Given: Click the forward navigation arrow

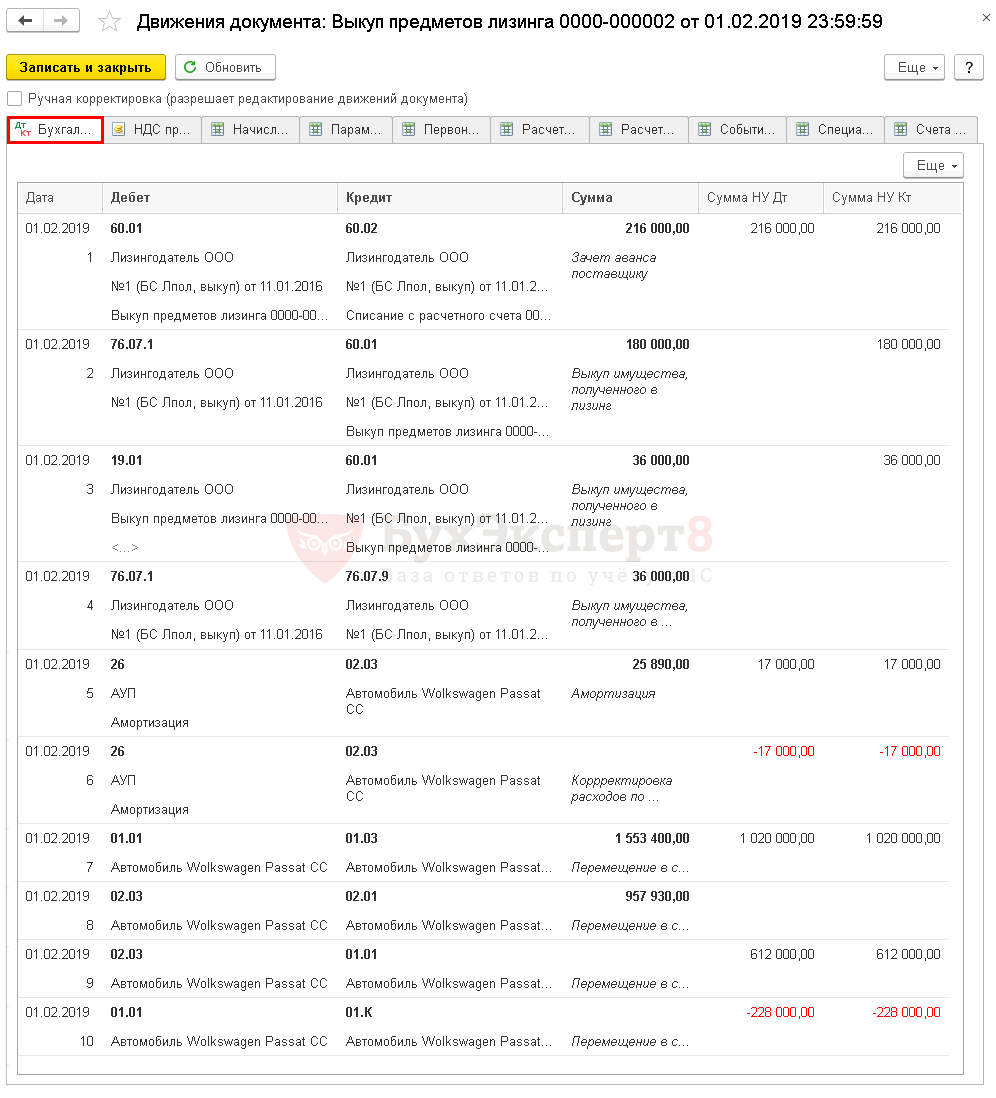Looking at the screenshot, I should 62,21.
